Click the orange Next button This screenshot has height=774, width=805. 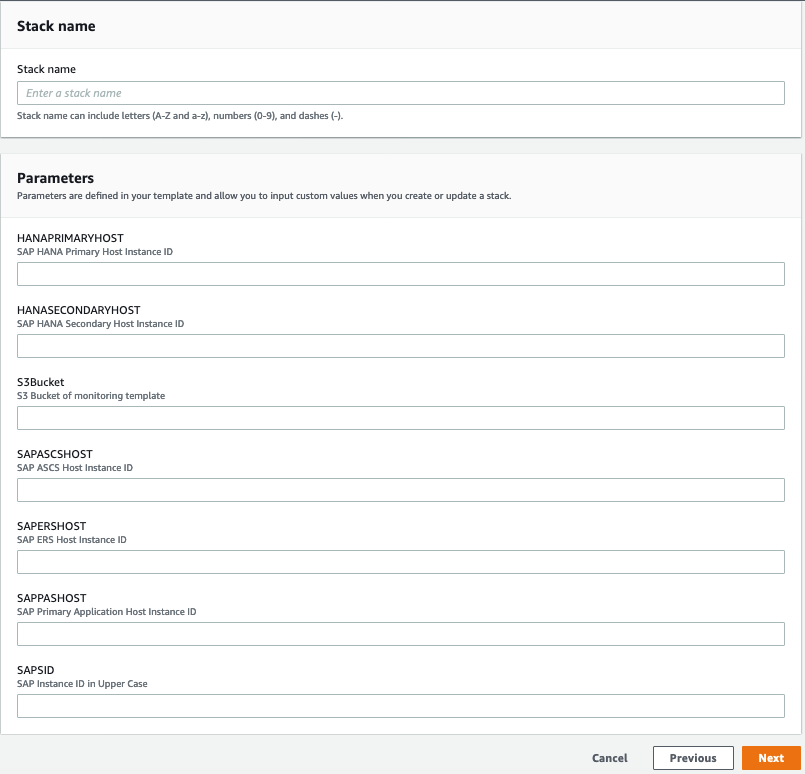coord(771,758)
